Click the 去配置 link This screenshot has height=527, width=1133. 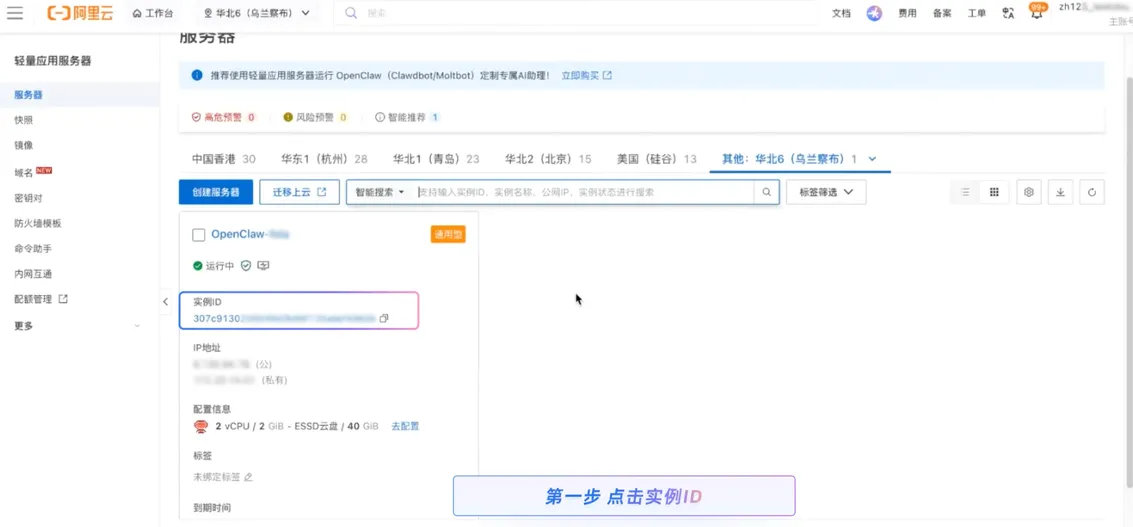(x=405, y=427)
